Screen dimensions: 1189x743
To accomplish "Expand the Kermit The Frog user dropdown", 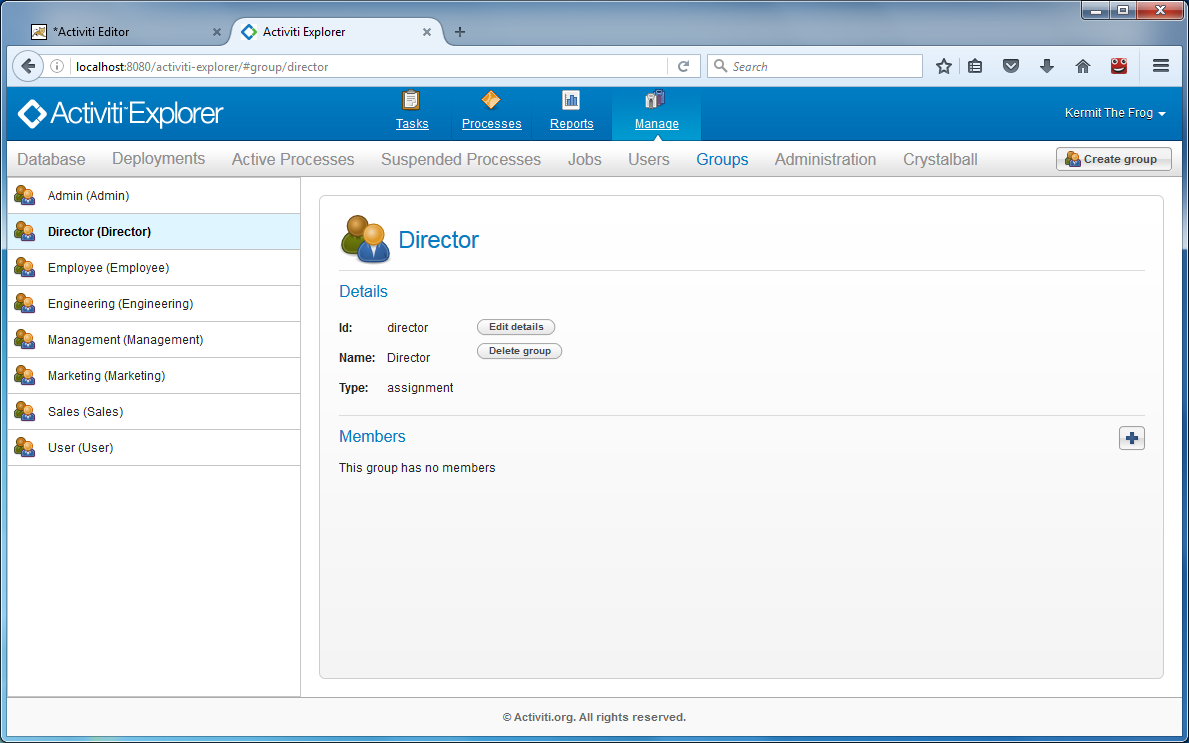I will tap(1115, 113).
